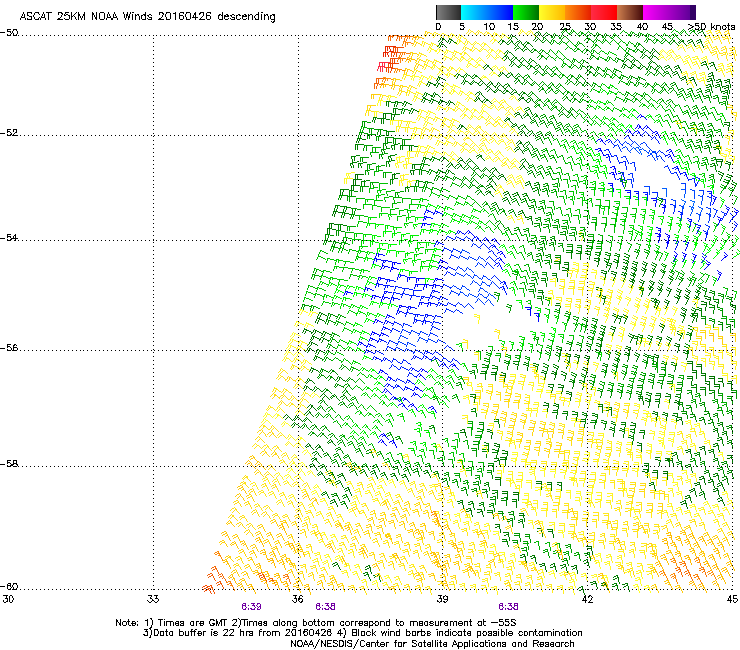Viewport: 740px width, 650px height.
Task: Click the 'NOAA/NESDIS/Center for Satellite Applications' credit line
Action: pyautogui.click(x=432, y=644)
